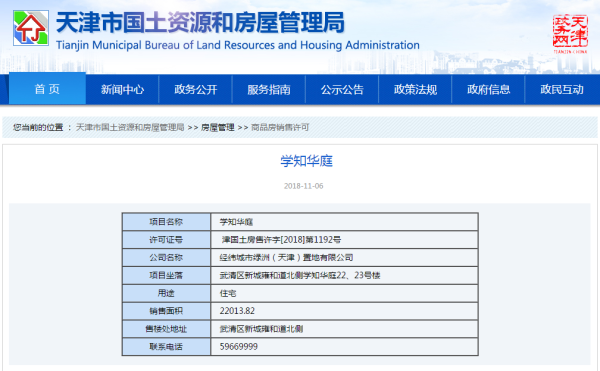Screen dimensions: 600x371
Task: Click breadcrumb link 房屋管理
Action: pos(218,127)
